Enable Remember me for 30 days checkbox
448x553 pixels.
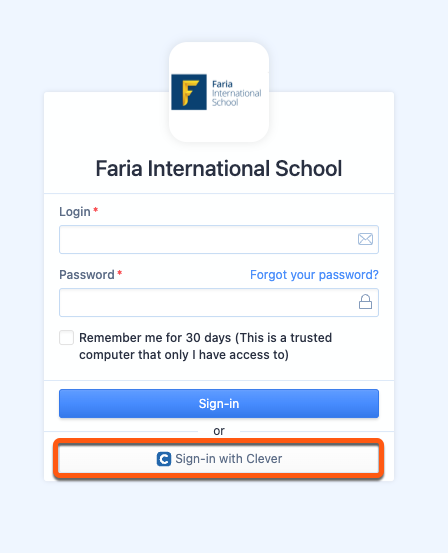pyautogui.click(x=66, y=338)
